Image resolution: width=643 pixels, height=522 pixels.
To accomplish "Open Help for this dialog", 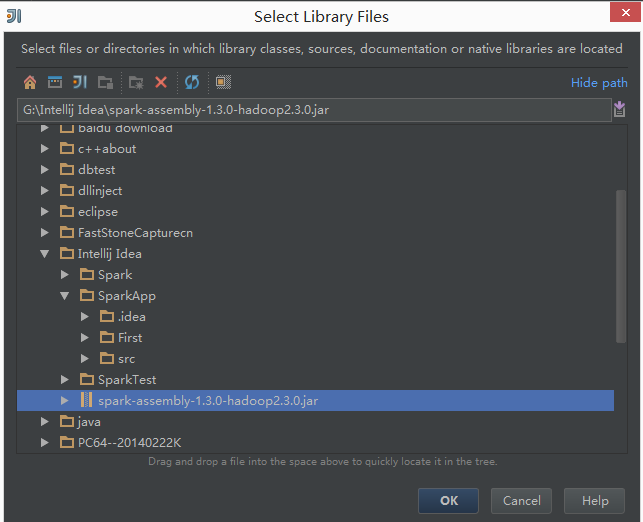I will (595, 501).
